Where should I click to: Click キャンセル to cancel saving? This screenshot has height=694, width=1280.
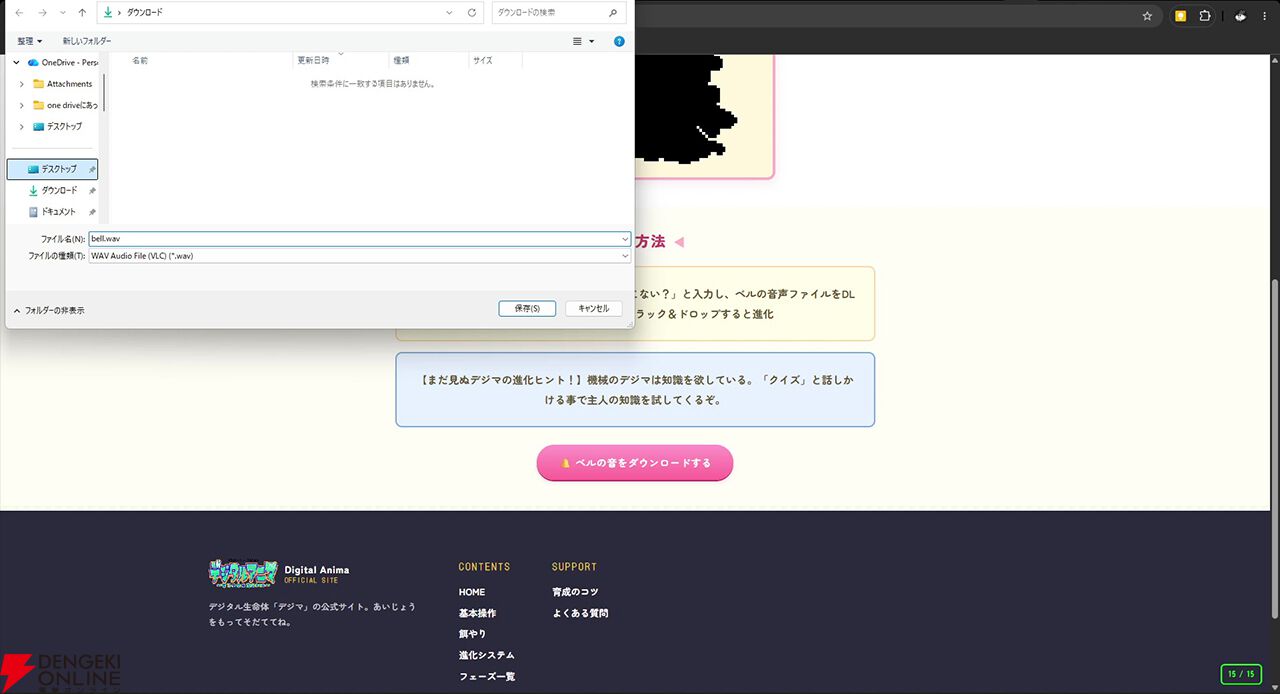coord(594,308)
